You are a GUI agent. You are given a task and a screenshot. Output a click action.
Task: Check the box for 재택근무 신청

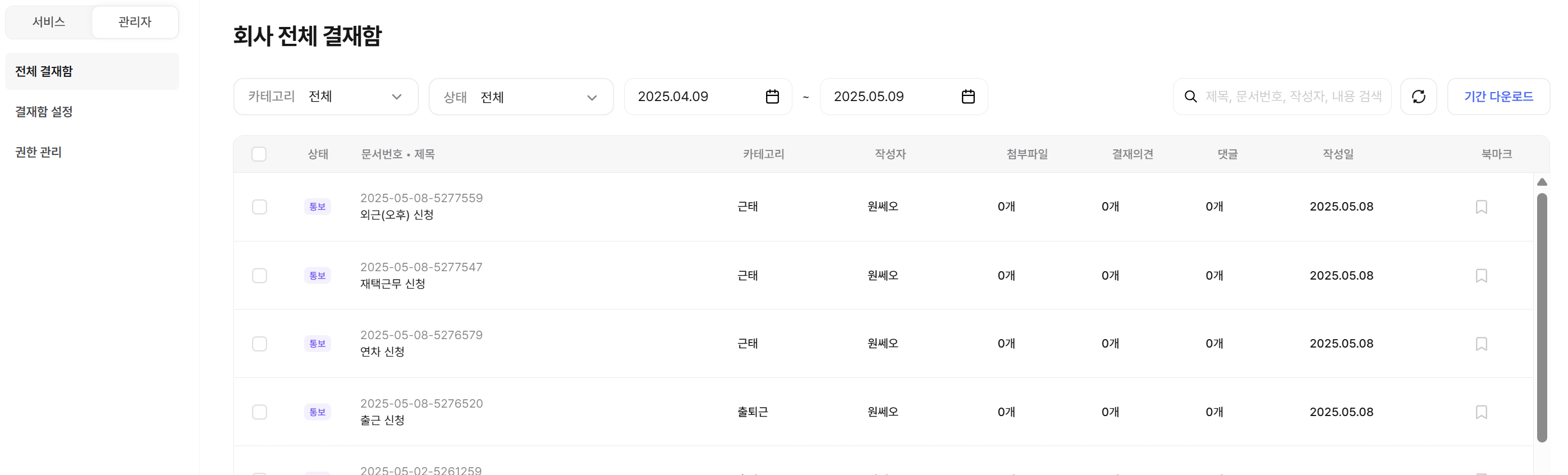pyautogui.click(x=259, y=276)
